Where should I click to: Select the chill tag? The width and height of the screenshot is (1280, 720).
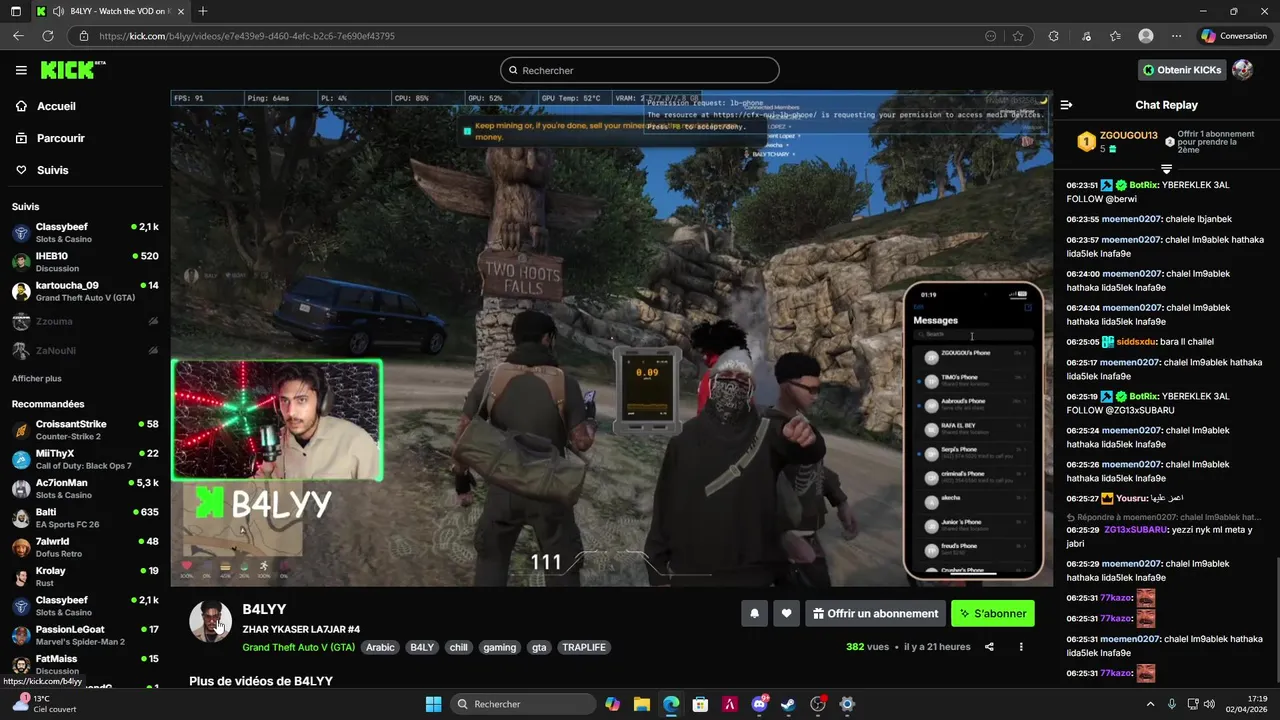tap(458, 647)
